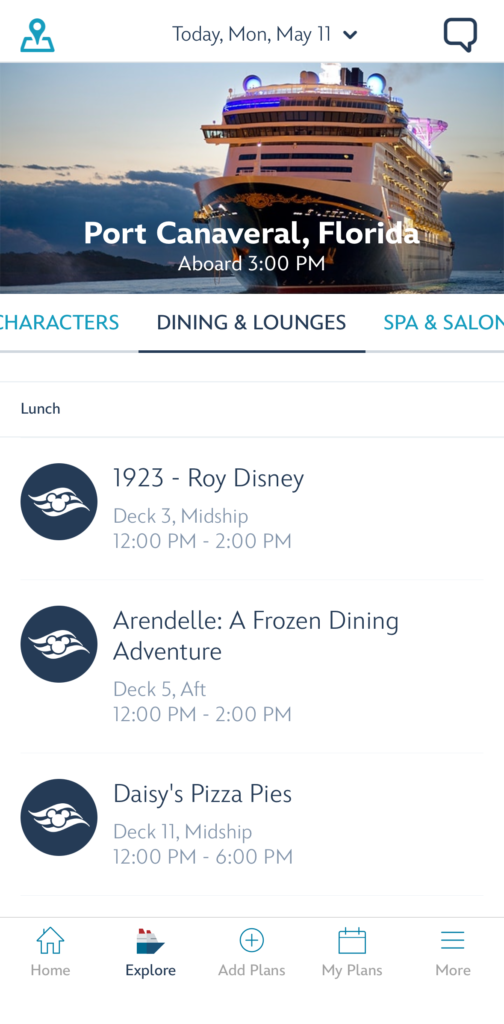Viewport: 504px width, 1024px height.
Task: Tap Daisy's Pizza Pies logo icon
Action: click(59, 817)
